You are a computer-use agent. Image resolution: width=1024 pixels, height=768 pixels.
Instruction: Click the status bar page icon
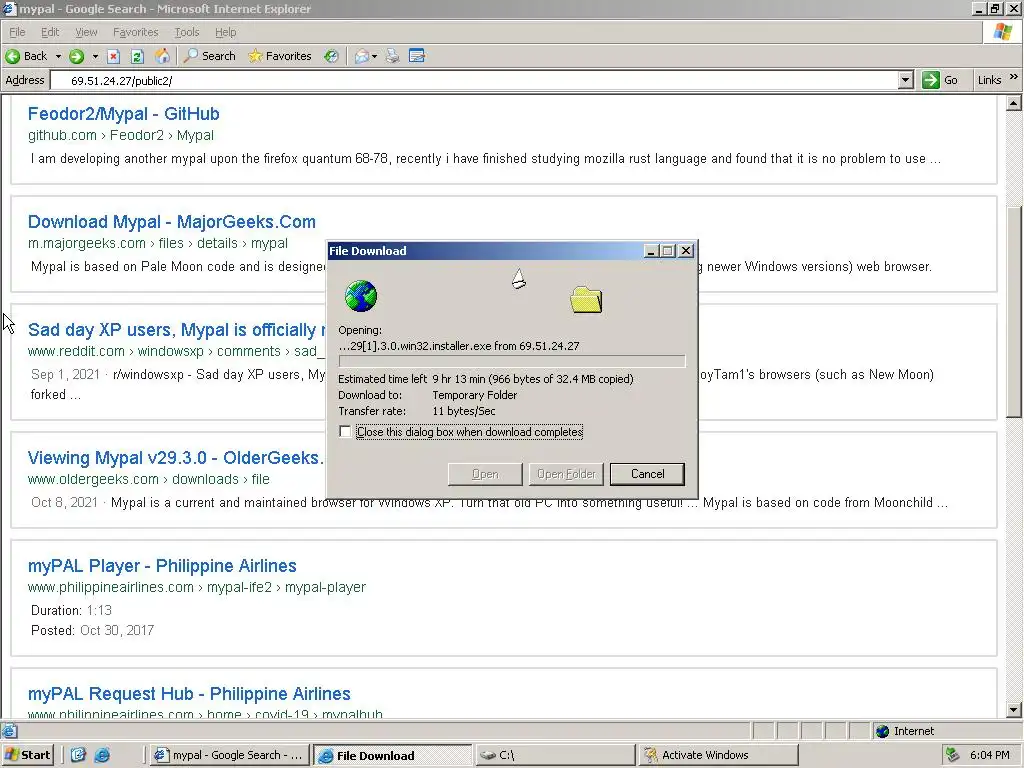point(9,731)
